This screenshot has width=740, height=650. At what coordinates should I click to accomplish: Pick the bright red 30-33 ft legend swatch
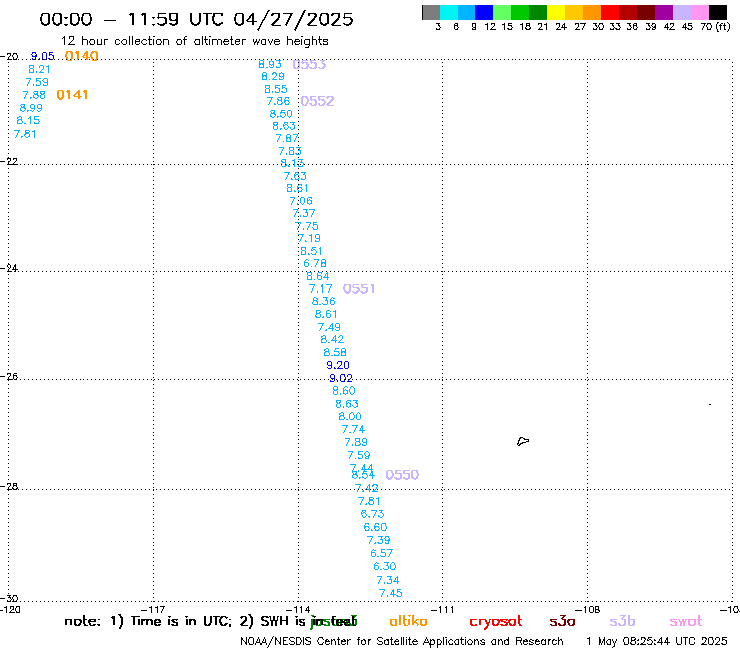(610, 12)
